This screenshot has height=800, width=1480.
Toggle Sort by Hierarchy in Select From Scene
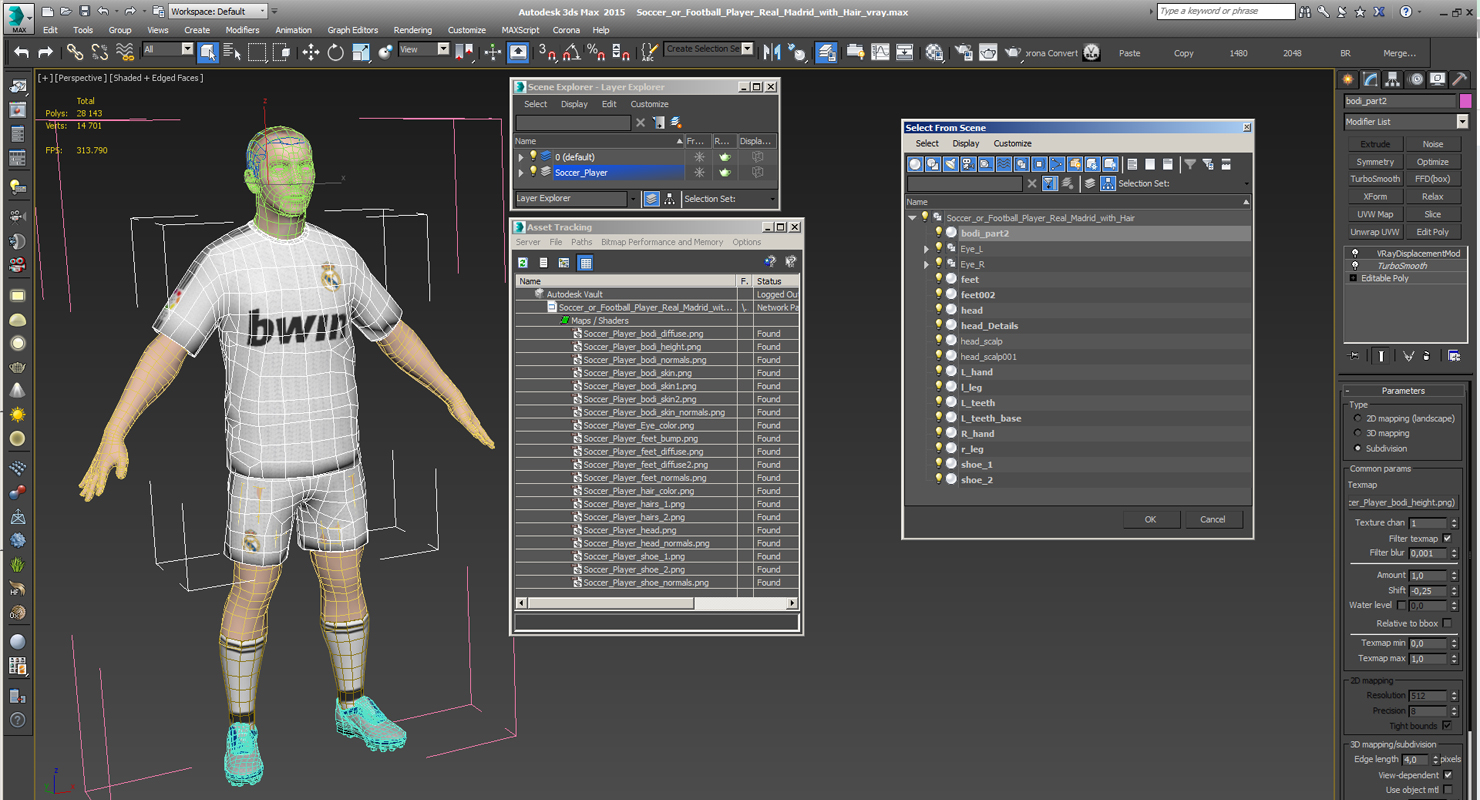pyautogui.click(x=1108, y=184)
